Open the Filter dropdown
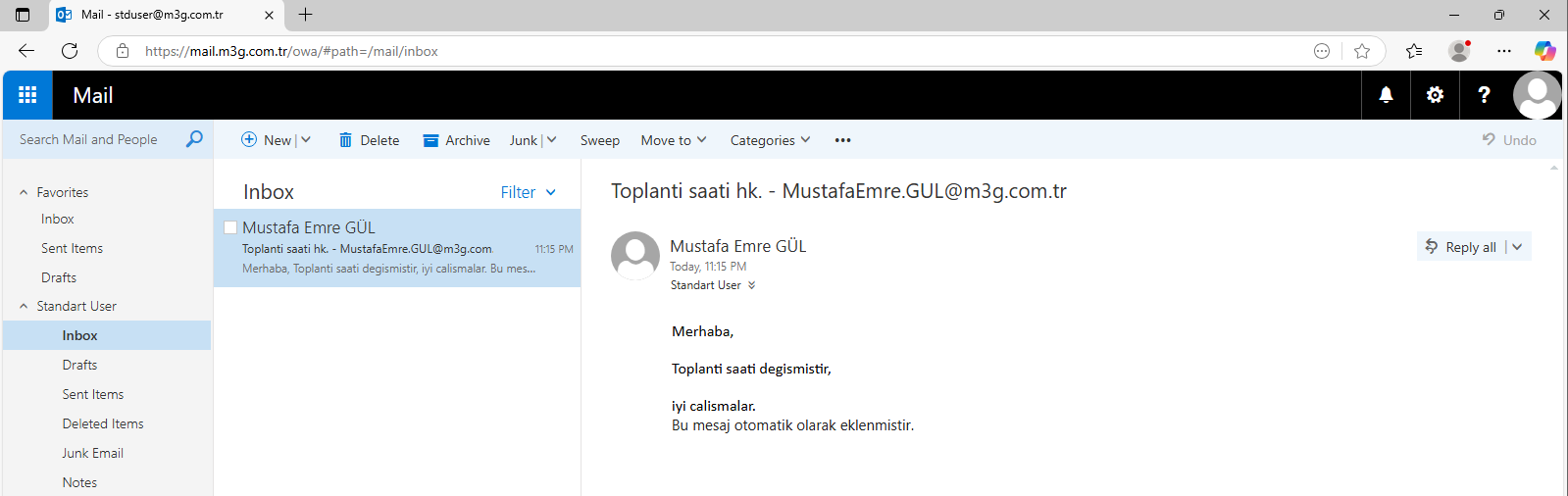 (529, 192)
